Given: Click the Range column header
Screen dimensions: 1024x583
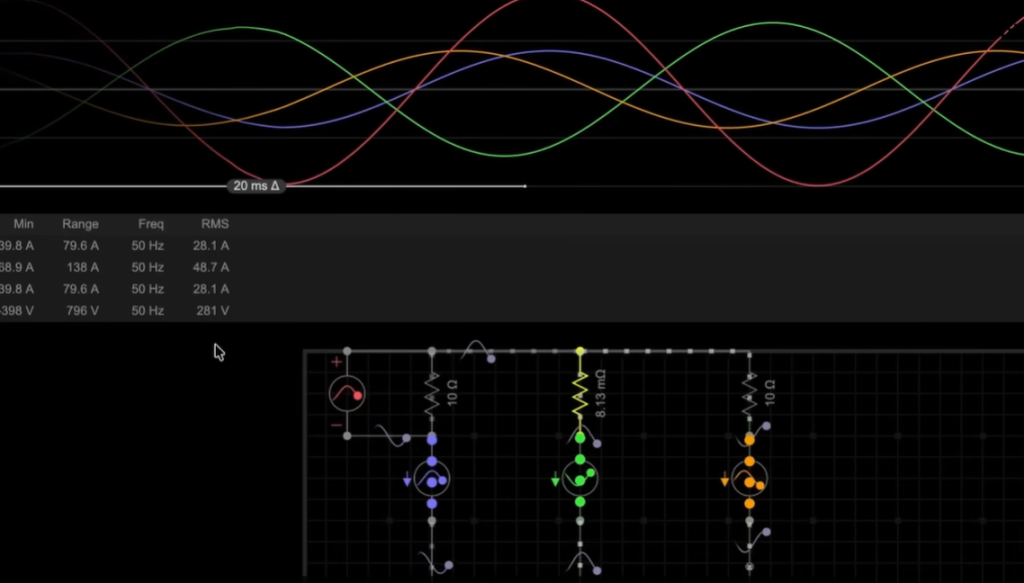Looking at the screenshot, I should tap(80, 224).
